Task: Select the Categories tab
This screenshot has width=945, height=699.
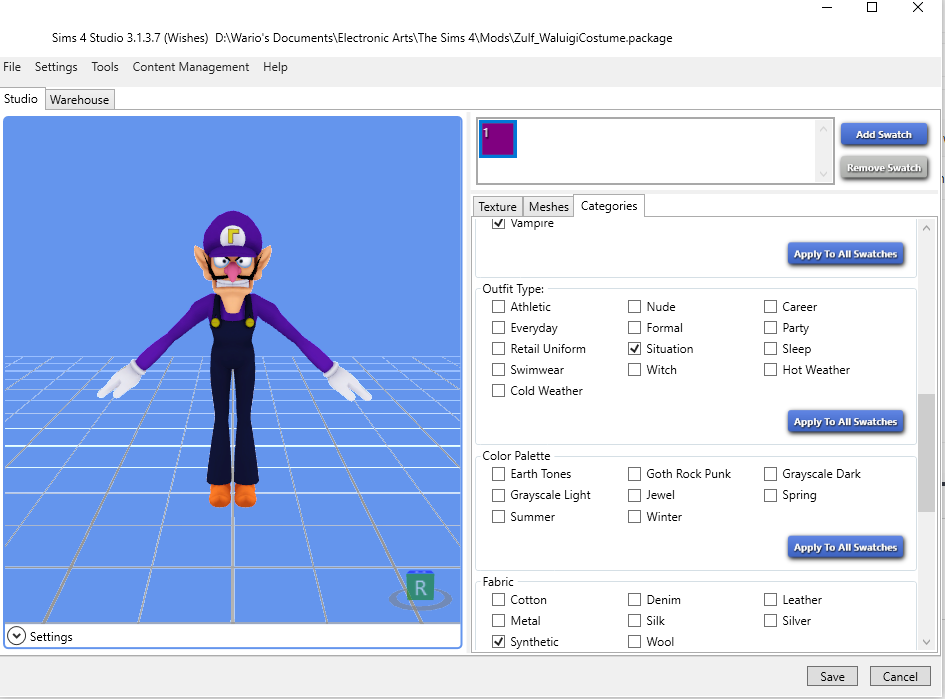Action: pyautogui.click(x=609, y=205)
